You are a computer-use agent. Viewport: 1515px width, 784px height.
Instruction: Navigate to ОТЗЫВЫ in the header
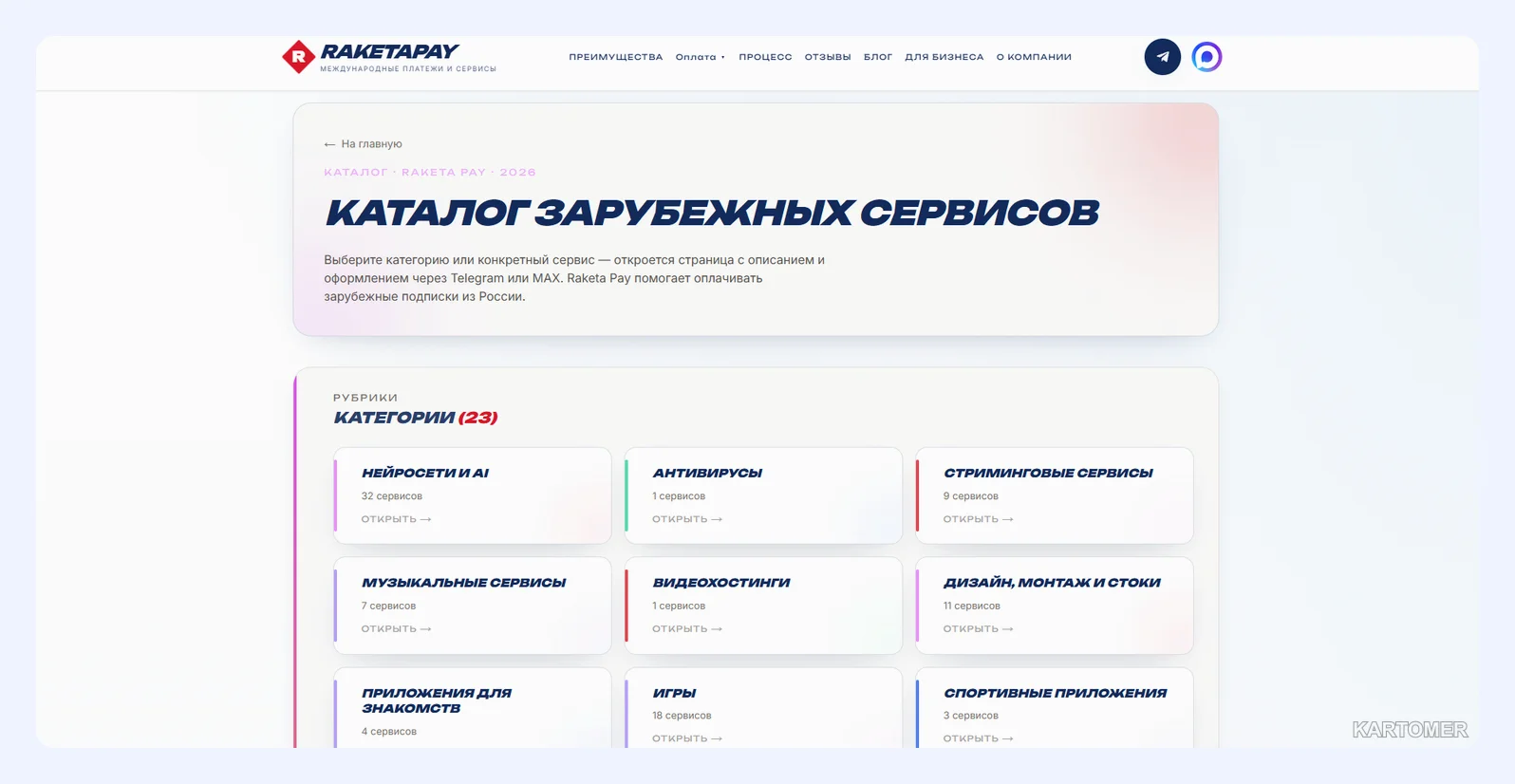(x=828, y=57)
